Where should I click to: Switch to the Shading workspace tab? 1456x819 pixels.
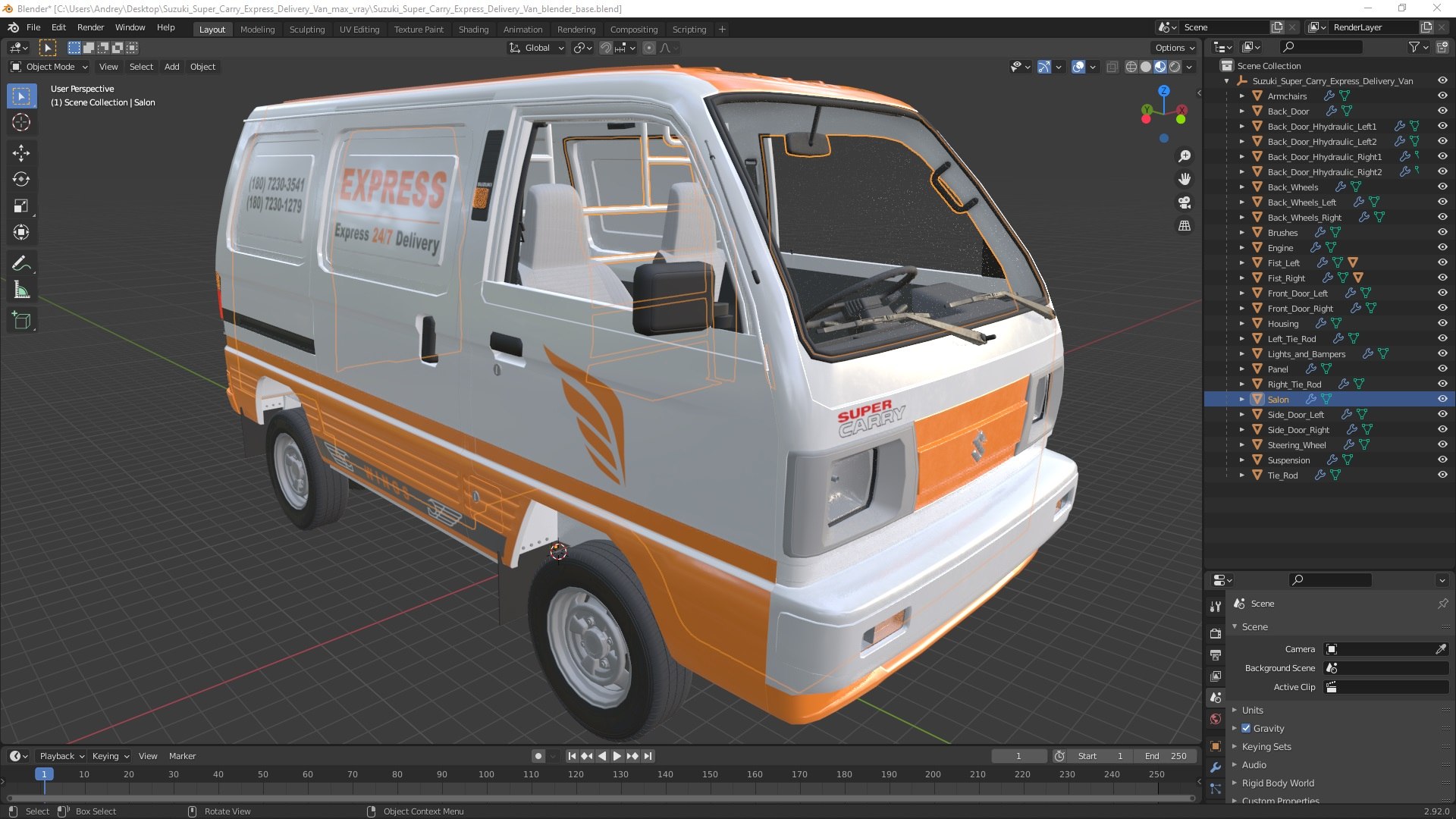[x=473, y=29]
